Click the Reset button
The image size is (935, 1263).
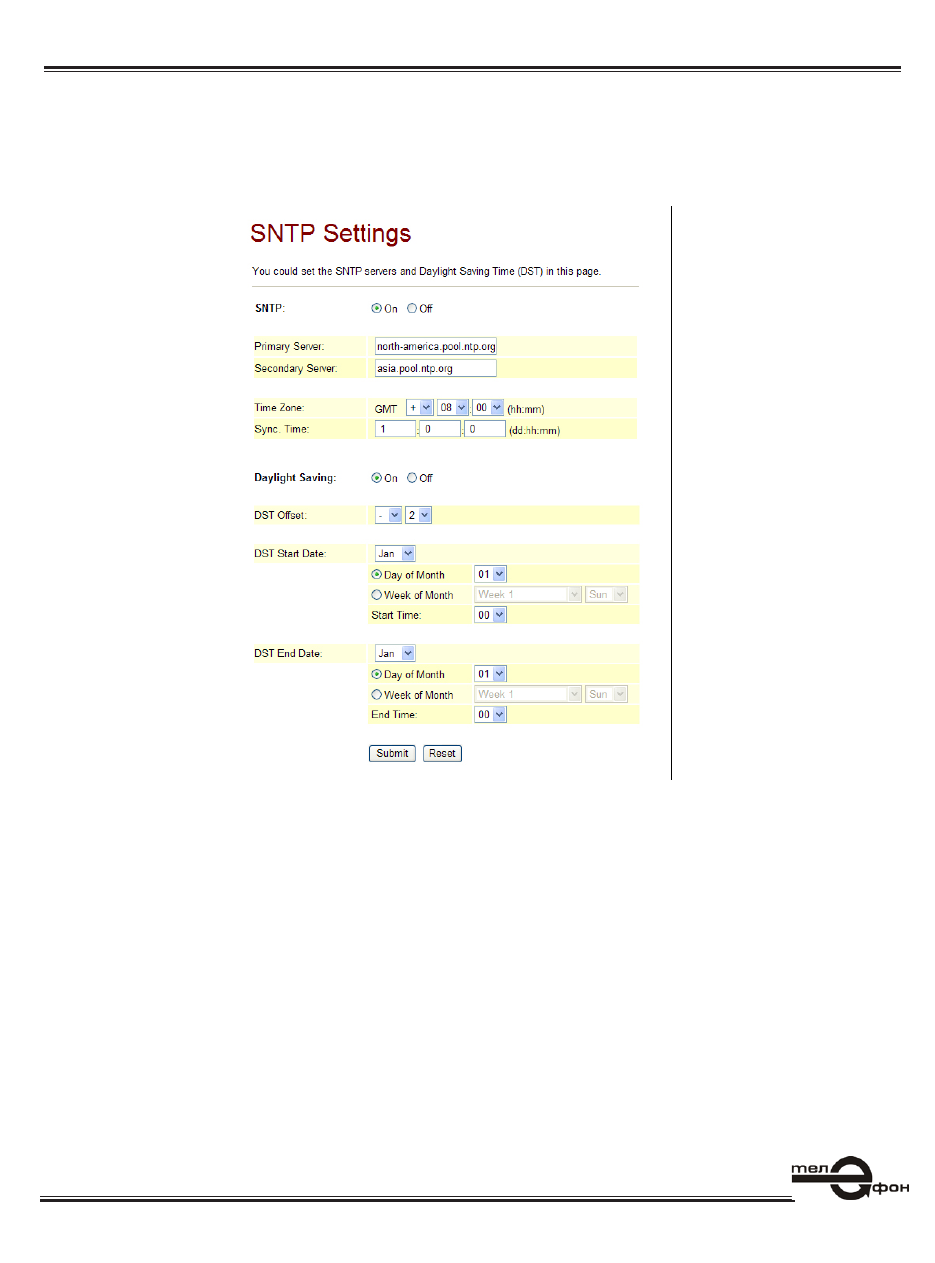point(442,754)
